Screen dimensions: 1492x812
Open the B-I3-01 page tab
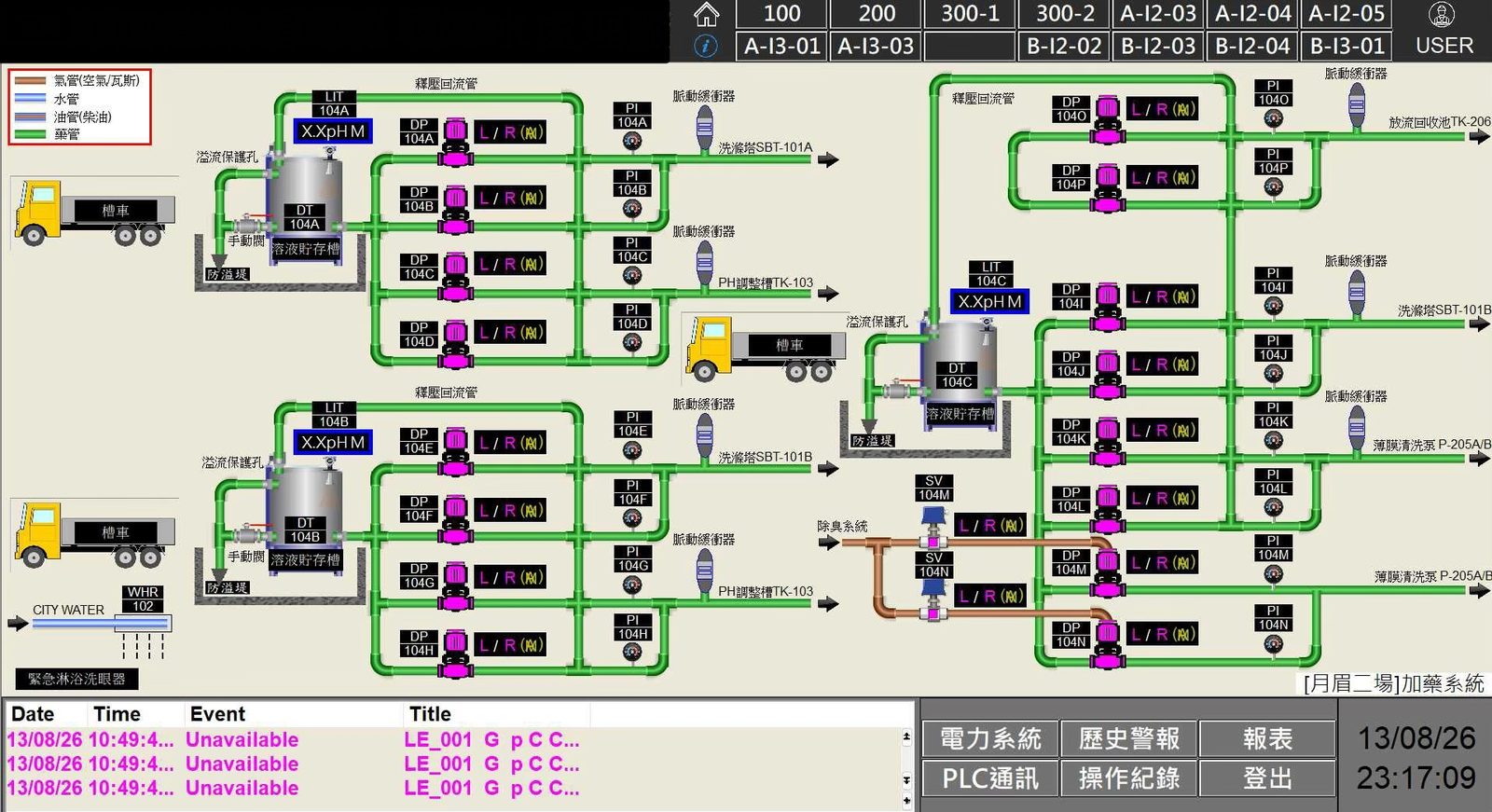(x=1347, y=46)
